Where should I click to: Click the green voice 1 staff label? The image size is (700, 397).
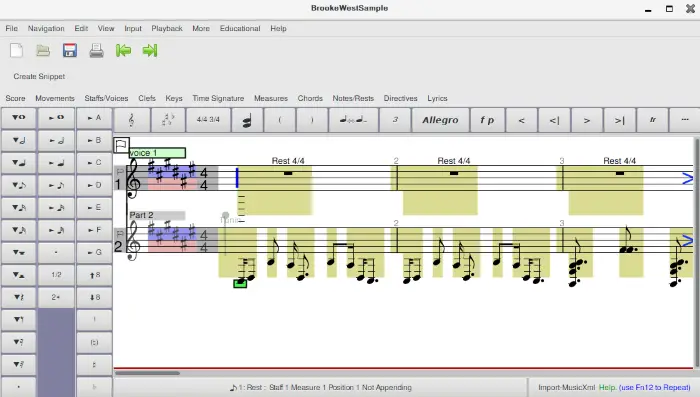[x=157, y=153]
